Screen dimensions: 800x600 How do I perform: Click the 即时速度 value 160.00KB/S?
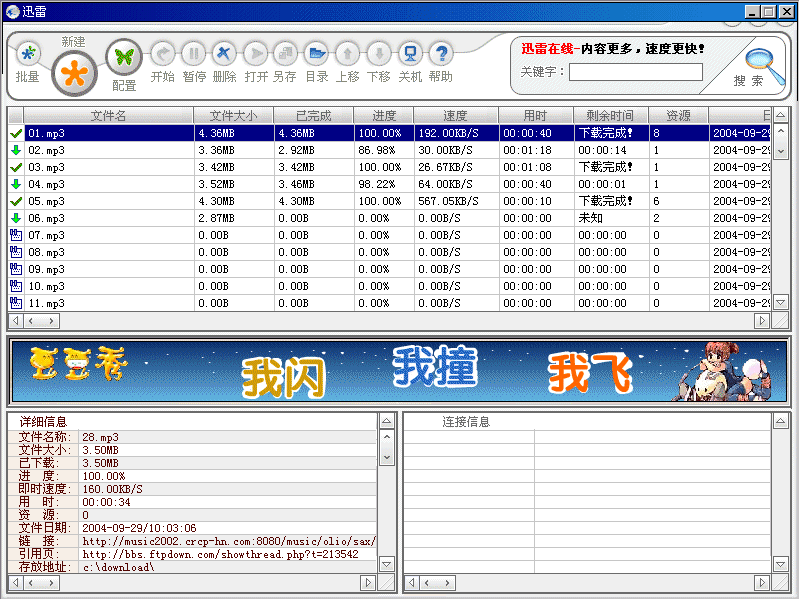[x=112, y=489]
